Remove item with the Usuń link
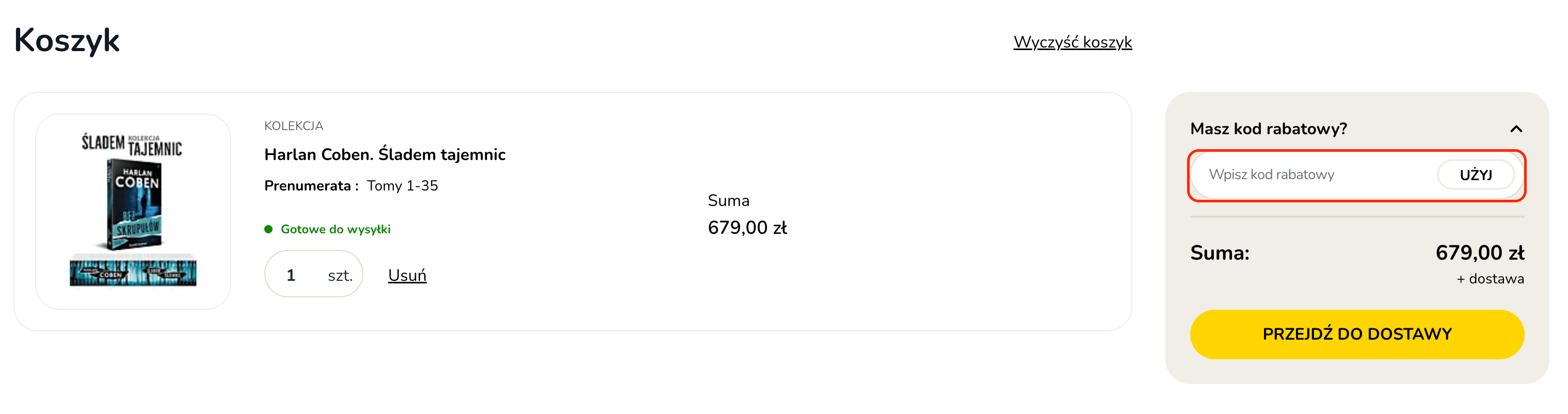The width and height of the screenshot is (1568, 414). [407, 275]
